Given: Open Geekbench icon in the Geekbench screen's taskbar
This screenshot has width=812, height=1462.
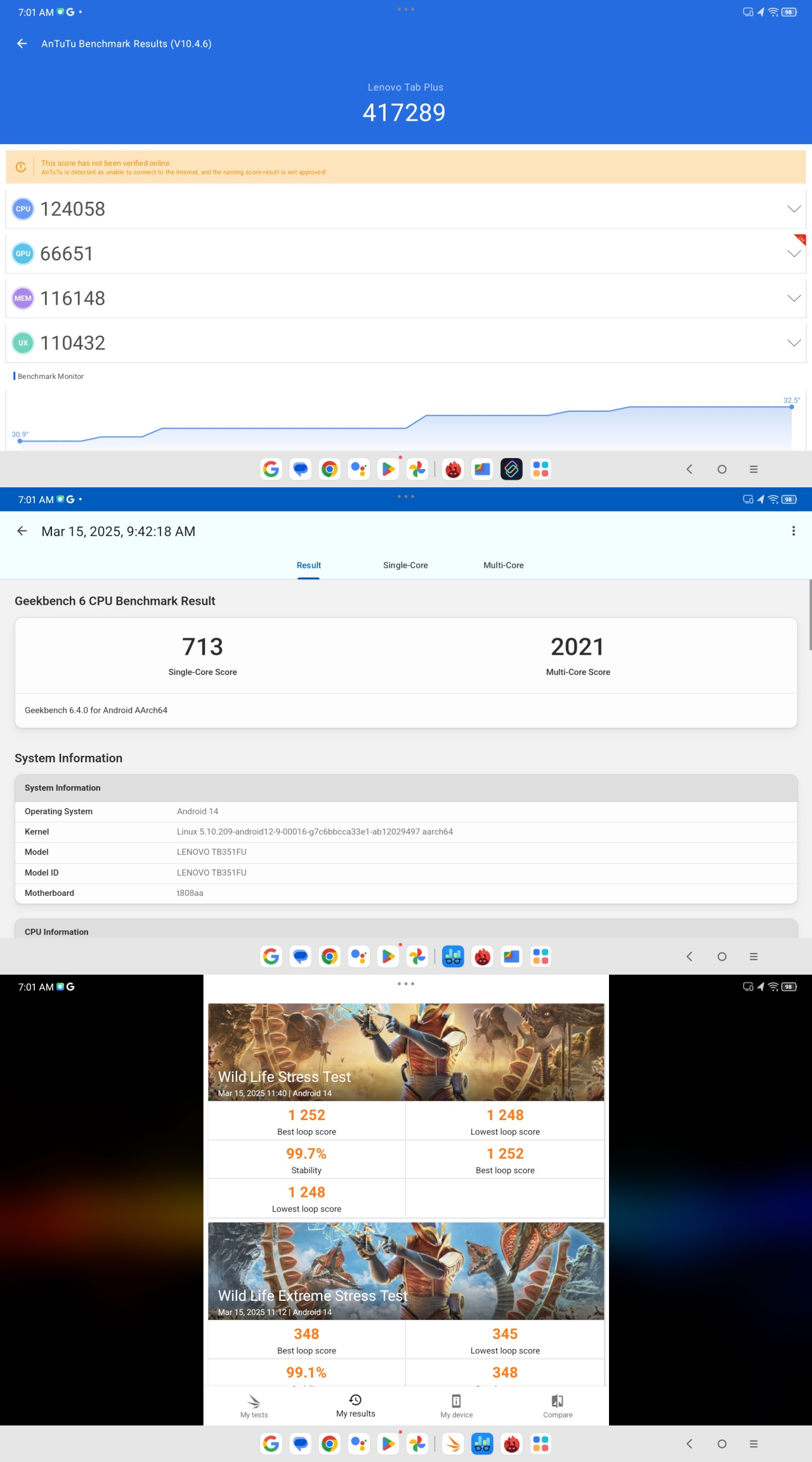Looking at the screenshot, I should click(453, 956).
